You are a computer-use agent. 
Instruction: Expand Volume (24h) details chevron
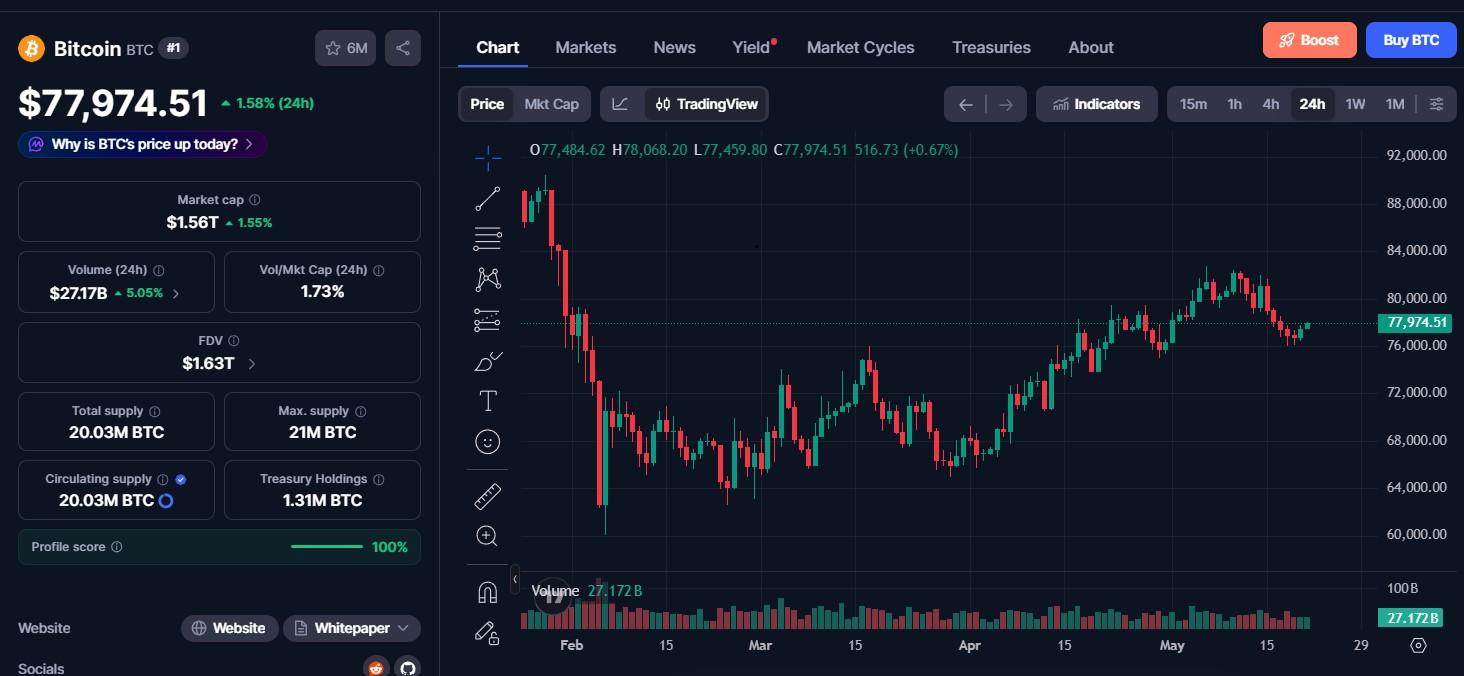click(176, 294)
